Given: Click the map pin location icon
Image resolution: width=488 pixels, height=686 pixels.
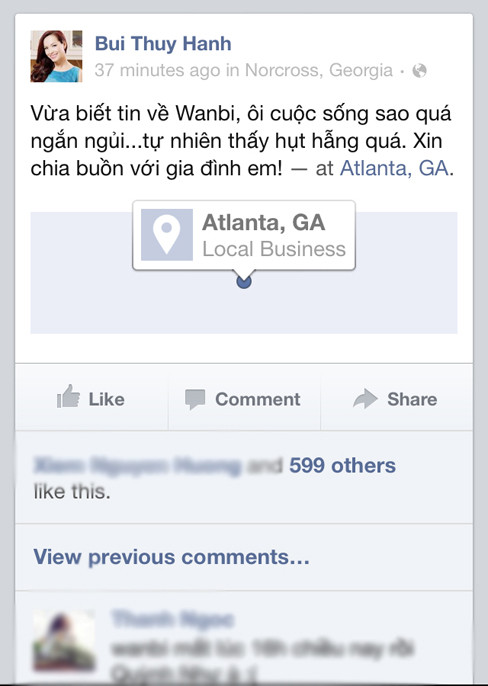Looking at the screenshot, I should tap(167, 235).
